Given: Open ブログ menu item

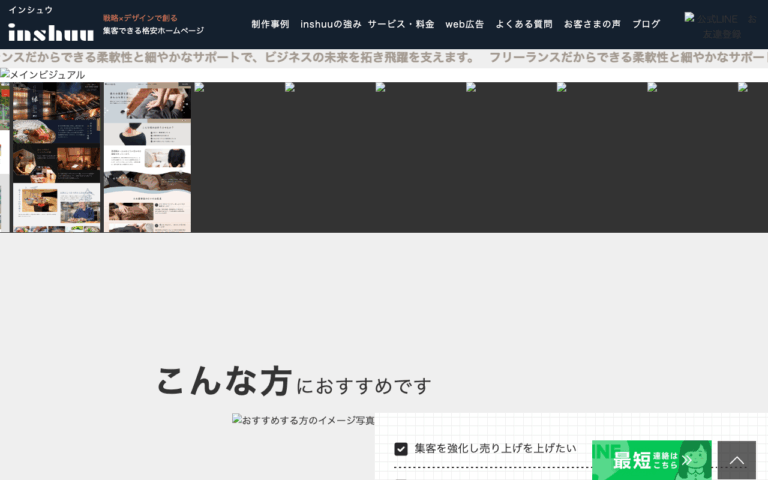Looking at the screenshot, I should (x=646, y=24).
